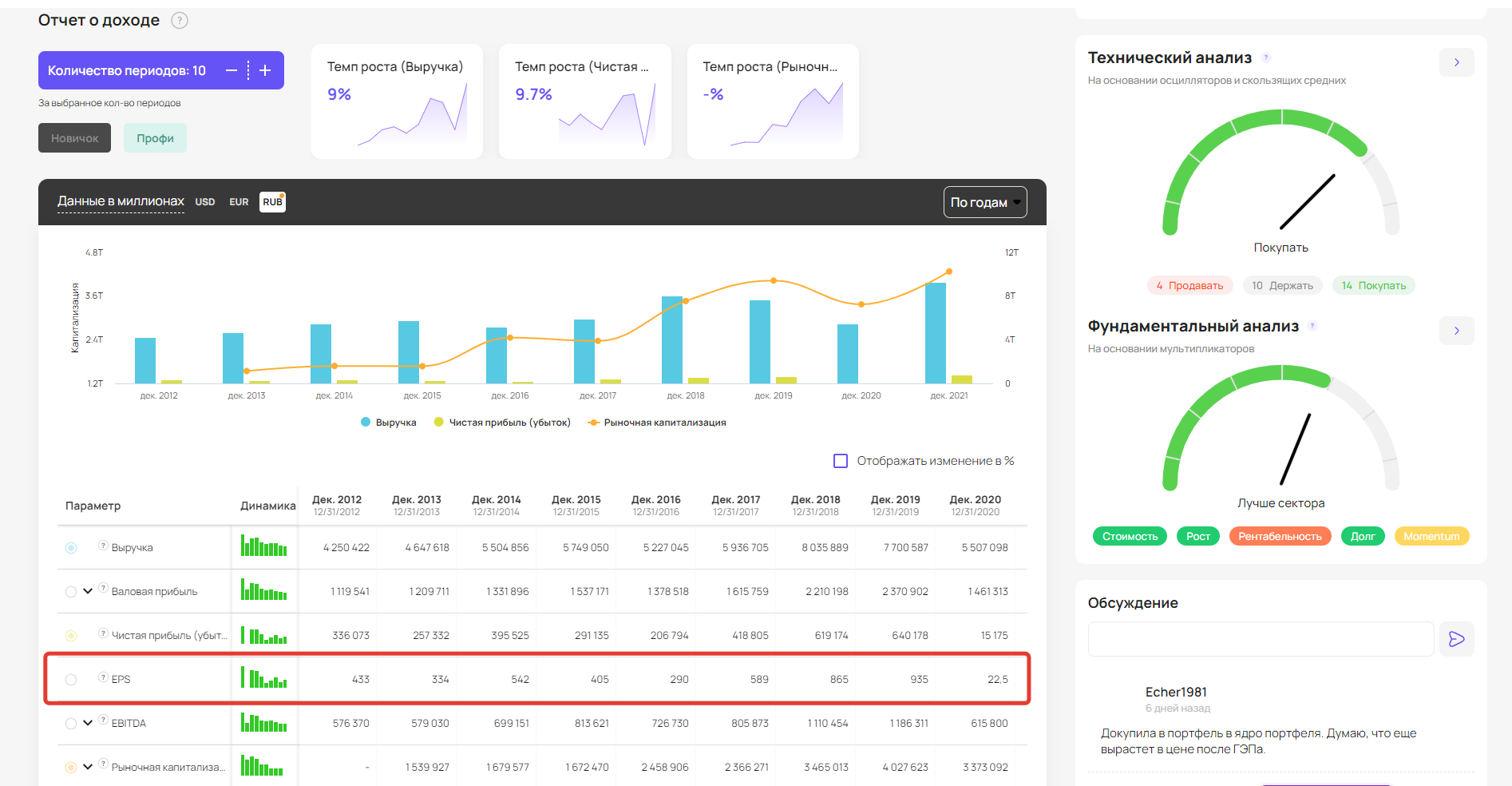Switch currency to EUR
The width and height of the screenshot is (1512, 786).
point(239,202)
